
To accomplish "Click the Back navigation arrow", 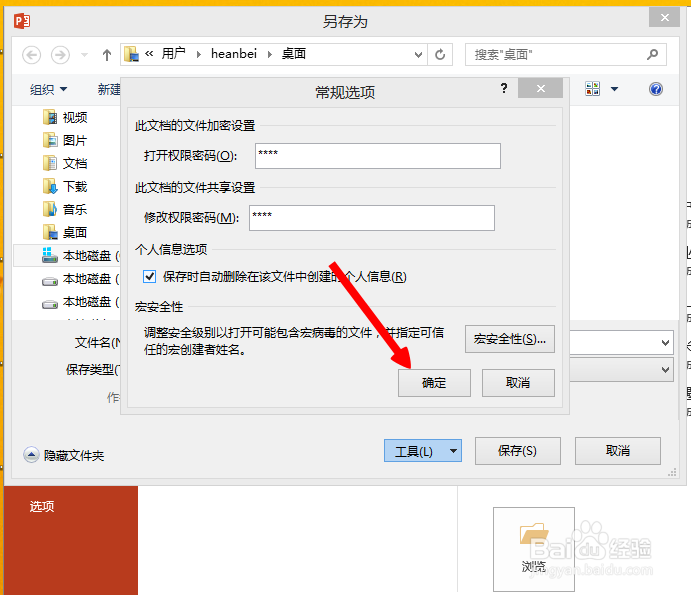I will click(32, 55).
